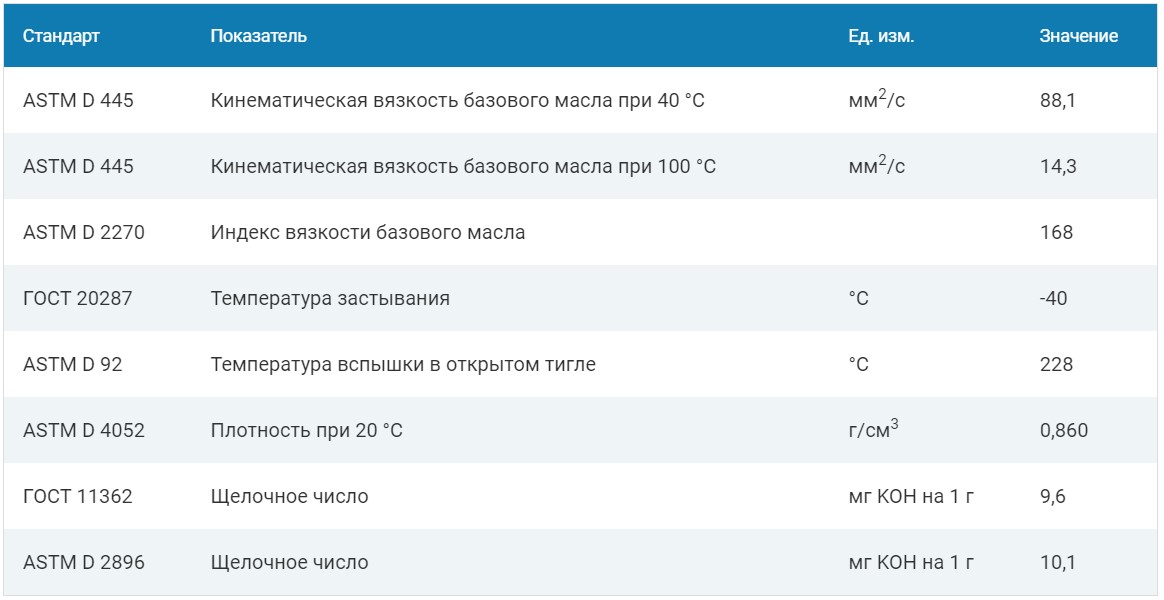Screen dimensions: 1164x600
Task: Click Плотность при 20 °C row label
Action: click(307, 431)
